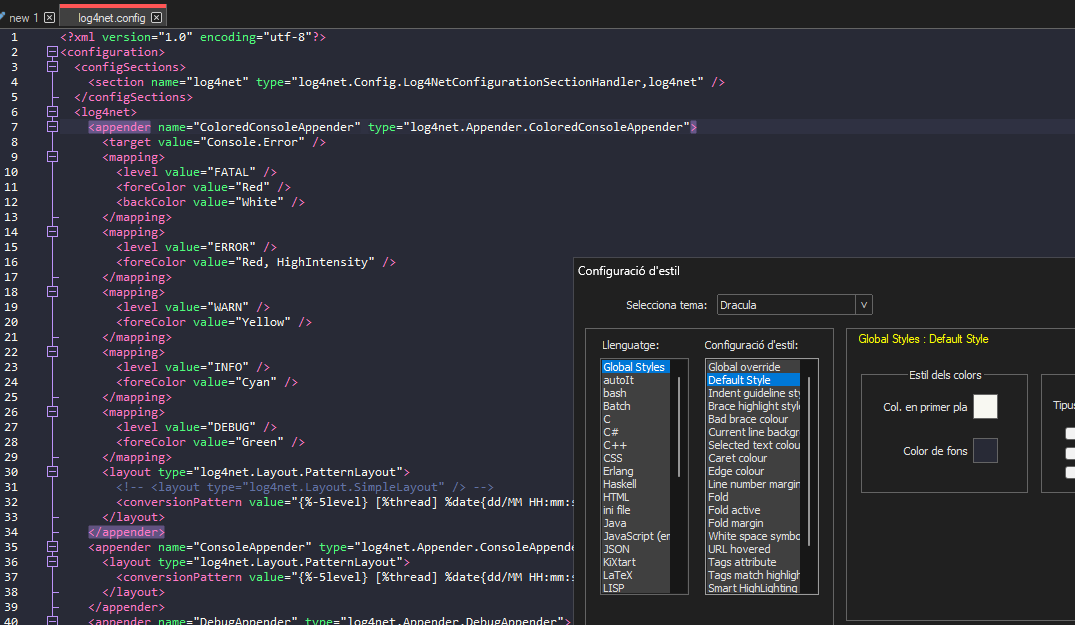The height and width of the screenshot is (625, 1075).
Task: Collapse the mapping fold on line 9
Action: click(52, 157)
